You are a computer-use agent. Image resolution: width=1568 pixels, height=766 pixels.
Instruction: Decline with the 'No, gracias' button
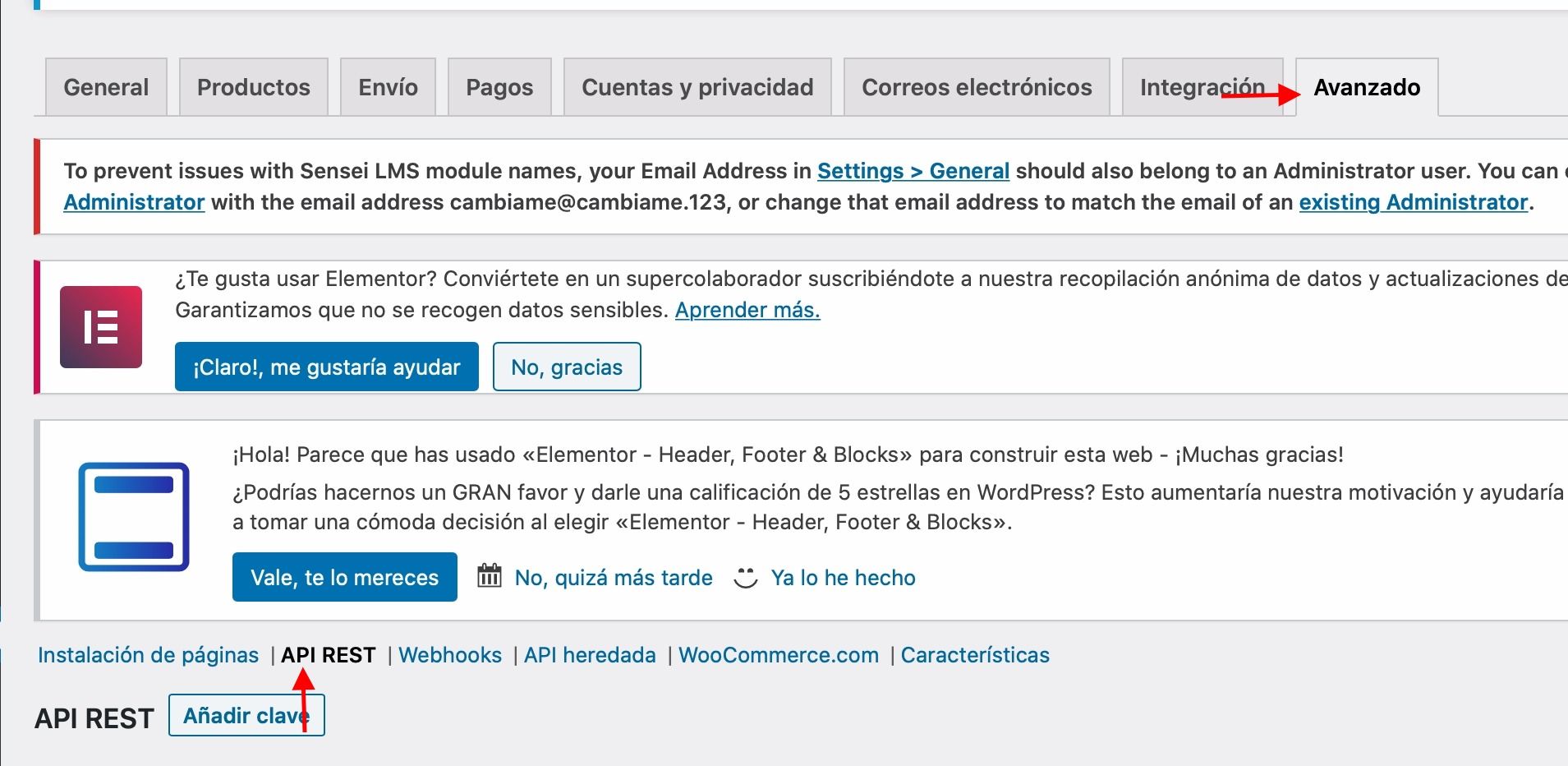pyautogui.click(x=567, y=367)
